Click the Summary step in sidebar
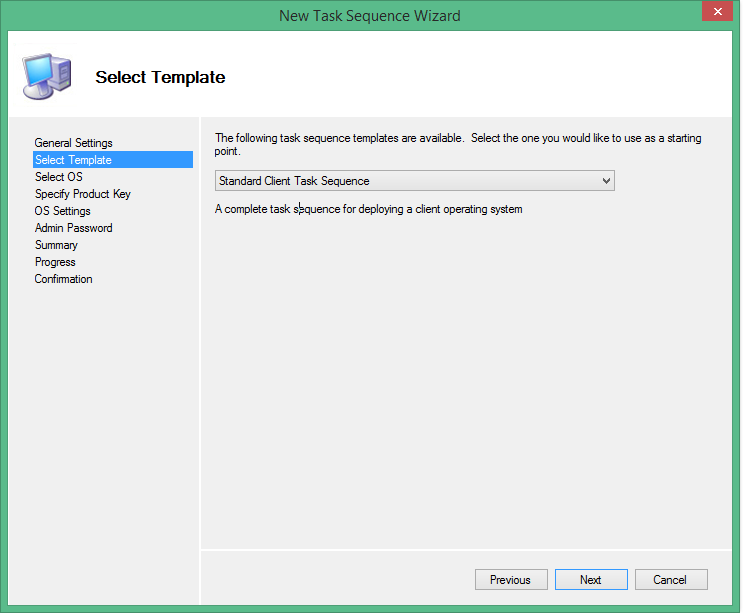Image resolution: width=743 pixels, height=613 pixels. 56,245
